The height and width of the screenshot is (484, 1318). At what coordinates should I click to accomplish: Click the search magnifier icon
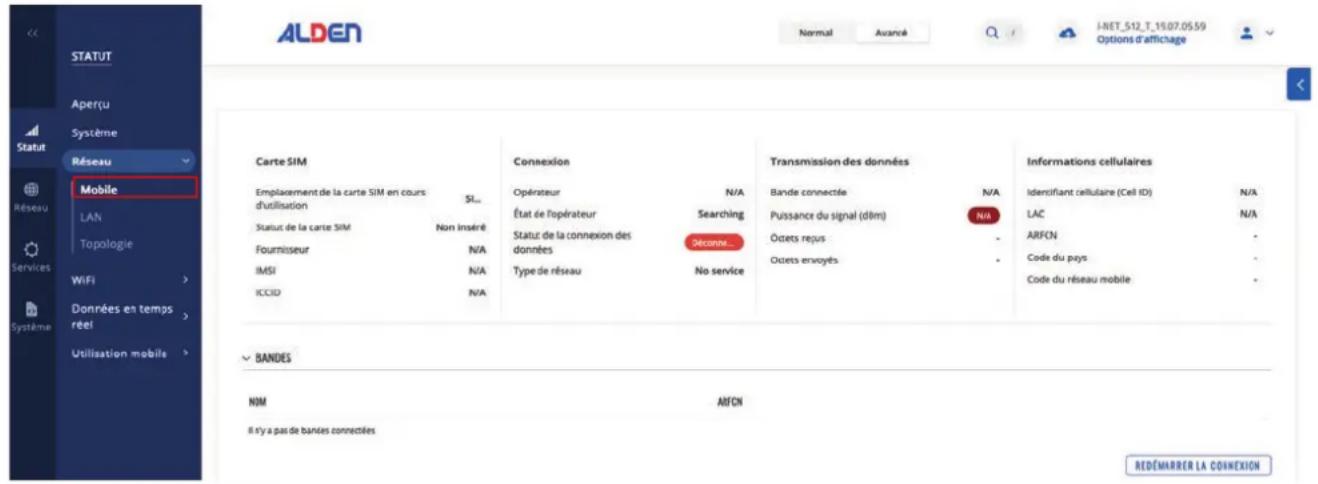tap(992, 33)
